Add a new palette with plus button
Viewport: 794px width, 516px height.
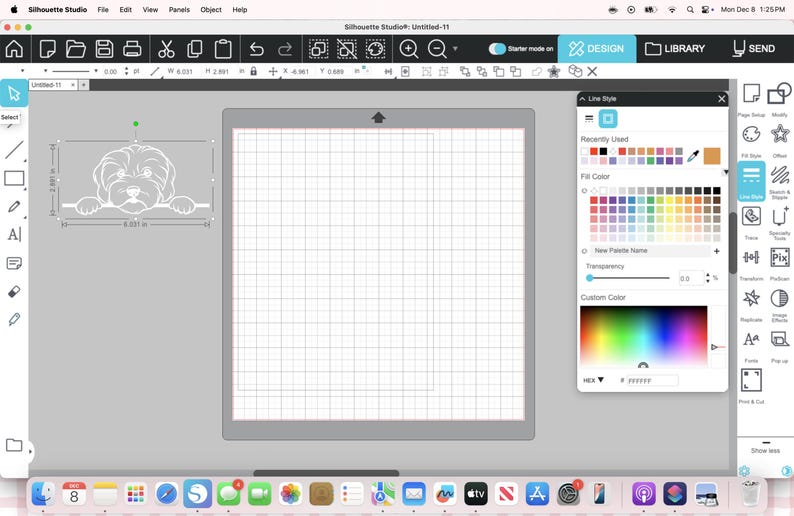717,251
